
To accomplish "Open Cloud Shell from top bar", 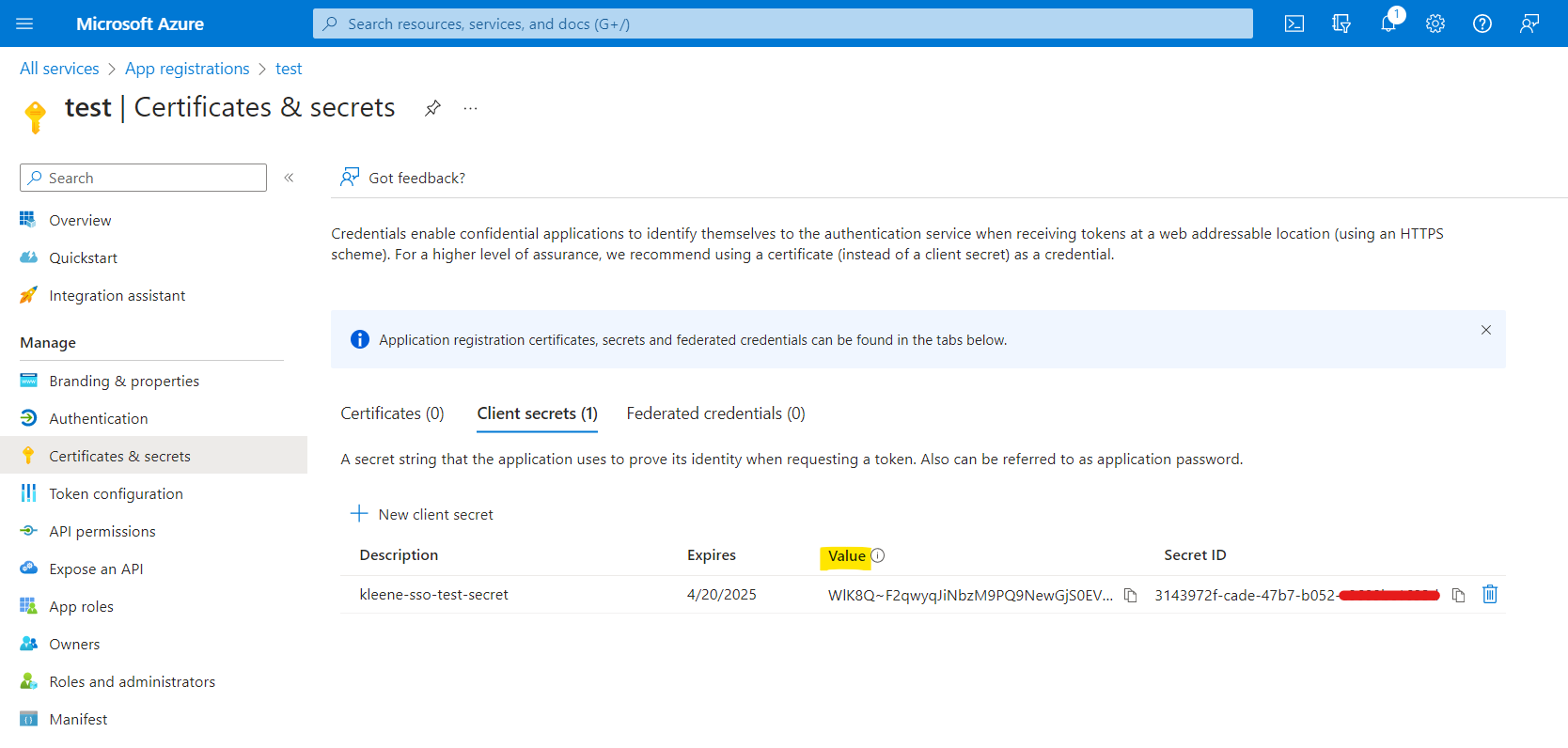I will tap(1294, 23).
